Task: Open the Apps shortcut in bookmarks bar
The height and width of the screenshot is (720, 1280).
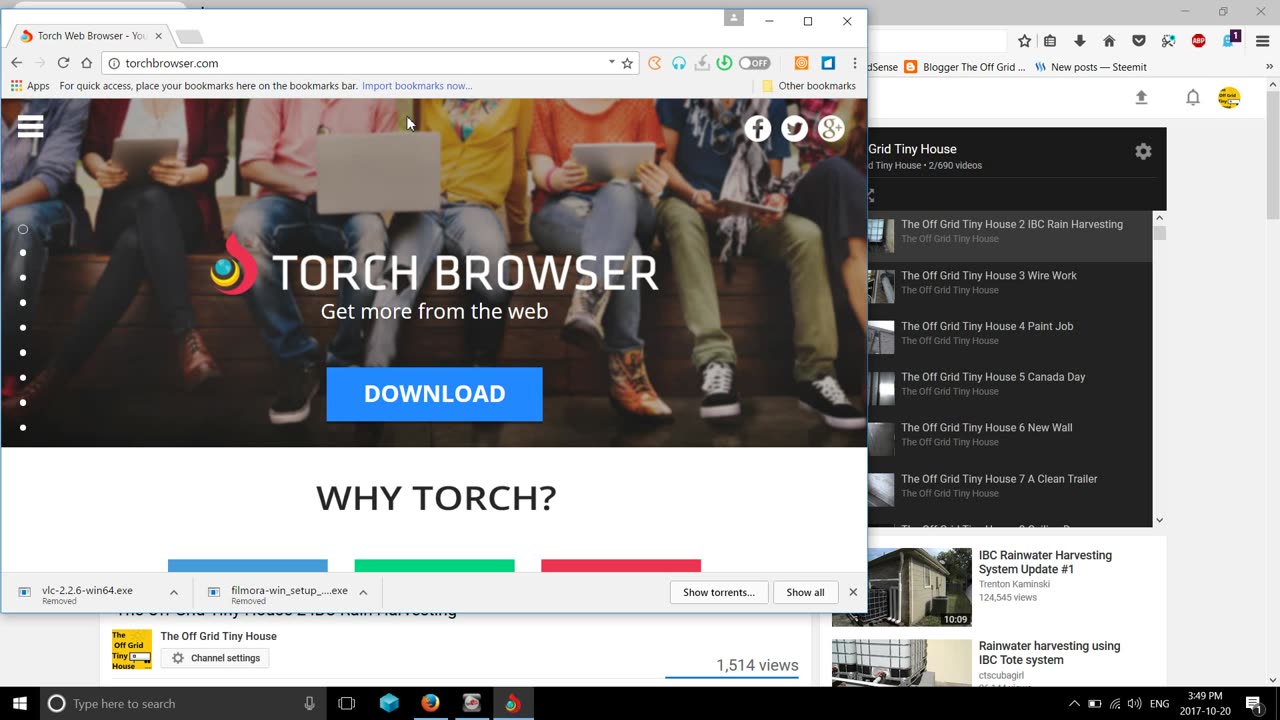Action: pos(30,86)
